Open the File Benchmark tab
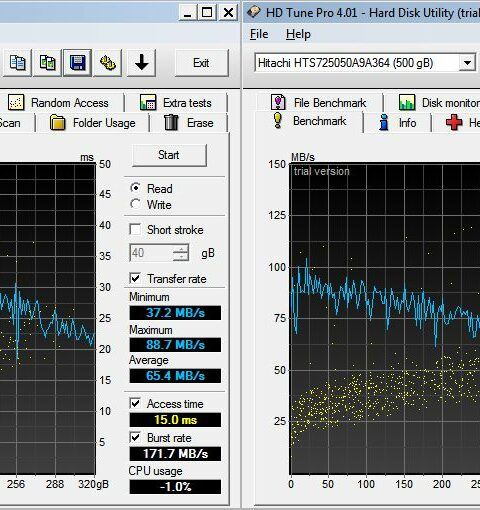The height and width of the screenshot is (510, 480). point(318,103)
